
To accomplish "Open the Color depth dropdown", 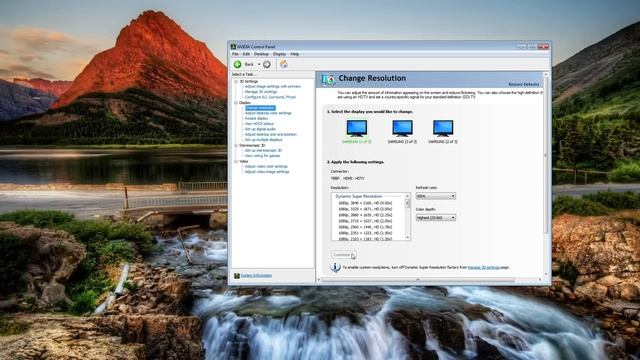I will point(436,218).
